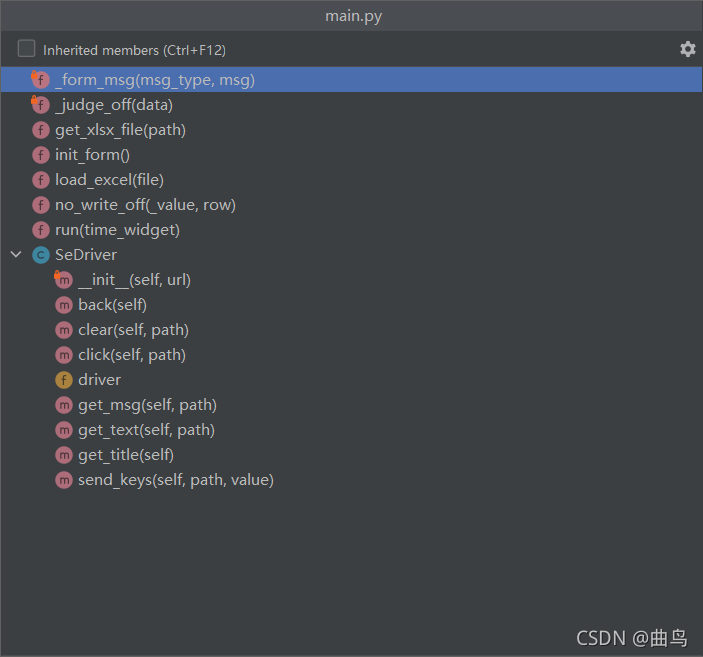Click the _judge_off function icon
The width and height of the screenshot is (703, 657).
[40, 105]
